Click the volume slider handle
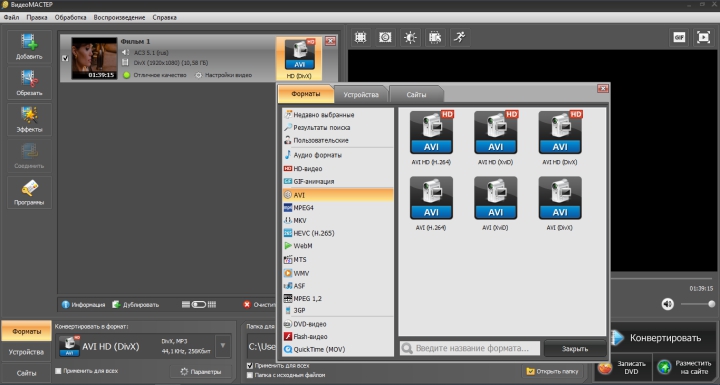This screenshot has height=385, width=720. [711, 304]
